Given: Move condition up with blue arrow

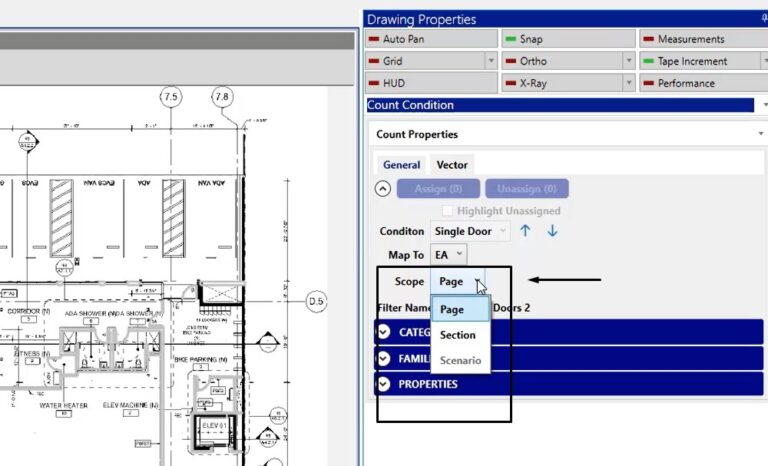Looking at the screenshot, I should click(525, 231).
